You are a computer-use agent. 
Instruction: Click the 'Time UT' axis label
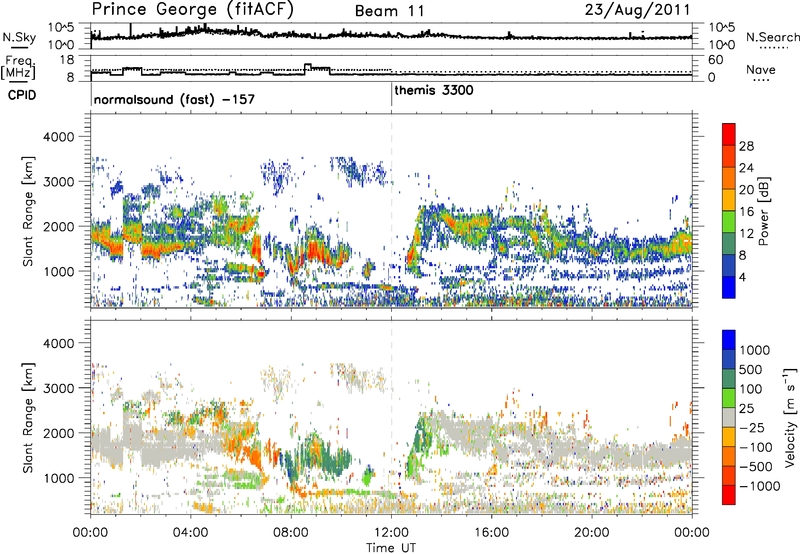point(391,548)
